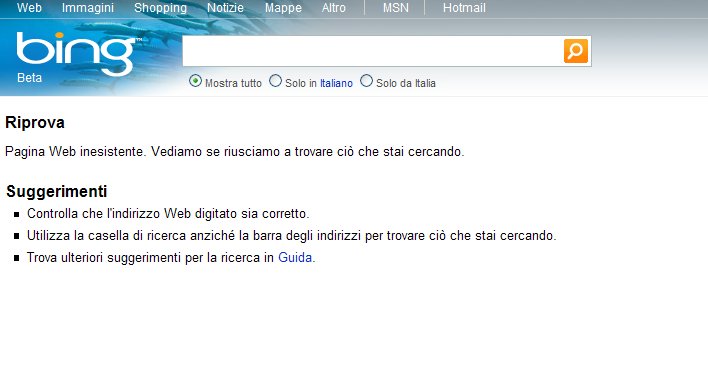Open the Guida help link
Image resolution: width=708 pixels, height=372 pixels.
pyautogui.click(x=295, y=257)
